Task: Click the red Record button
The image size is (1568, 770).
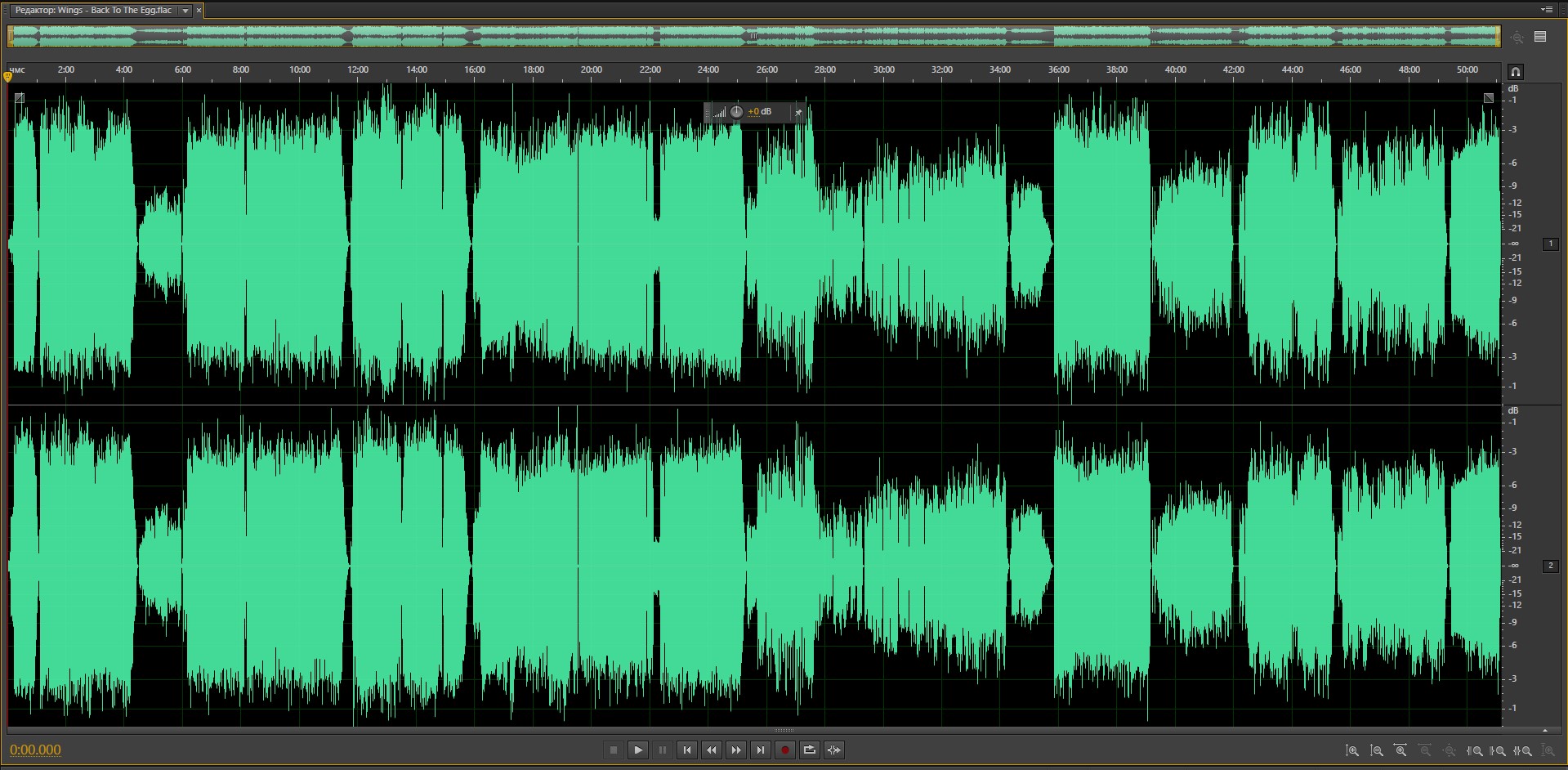Action: [784, 750]
